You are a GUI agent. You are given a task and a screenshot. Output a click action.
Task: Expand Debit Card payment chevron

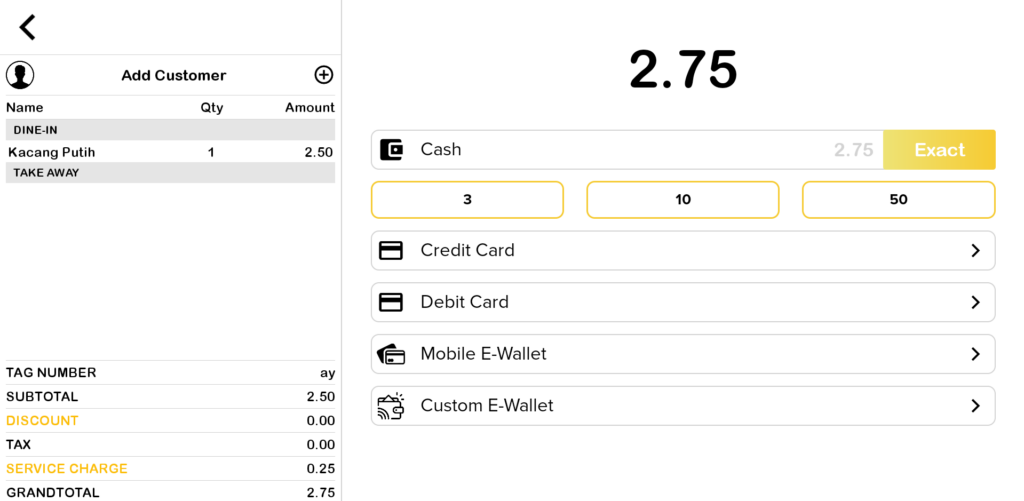[975, 302]
